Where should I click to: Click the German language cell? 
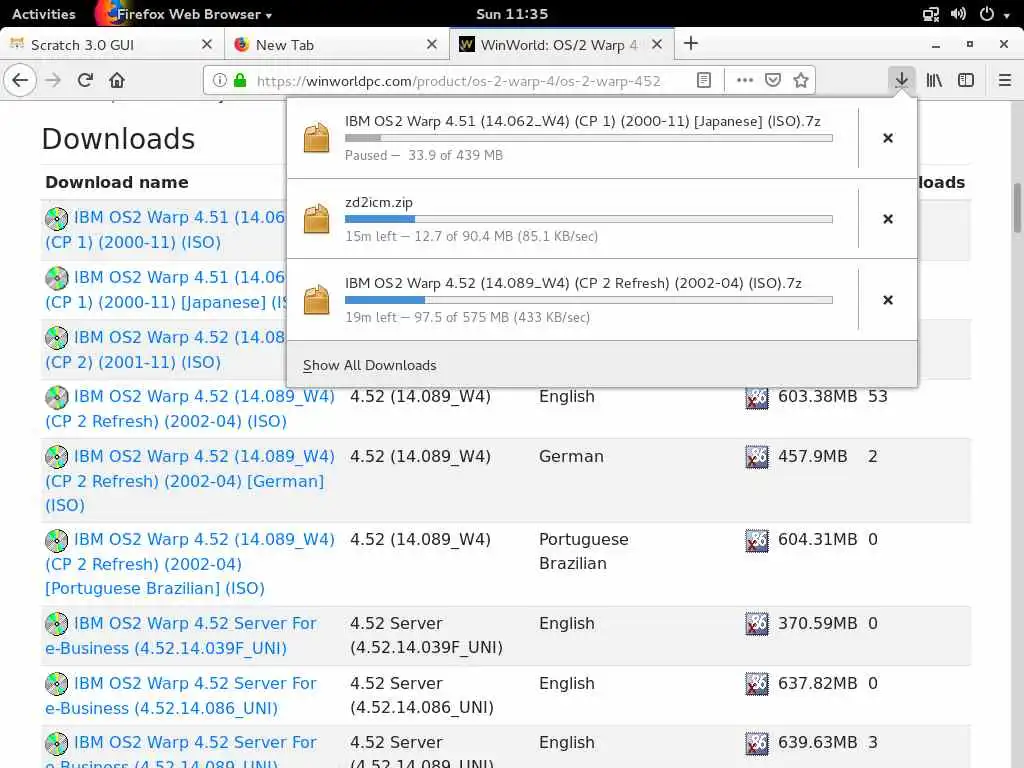(571, 456)
